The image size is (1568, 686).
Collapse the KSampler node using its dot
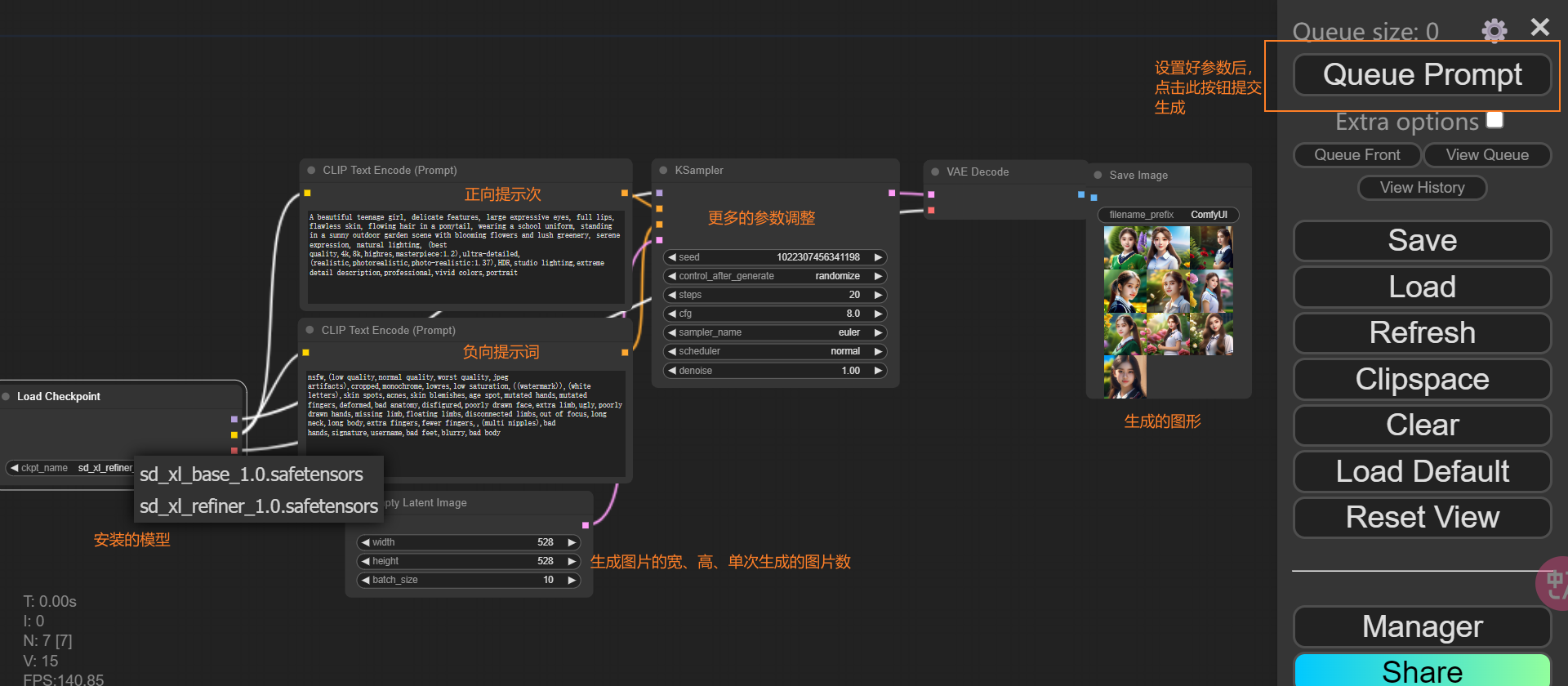click(x=664, y=171)
